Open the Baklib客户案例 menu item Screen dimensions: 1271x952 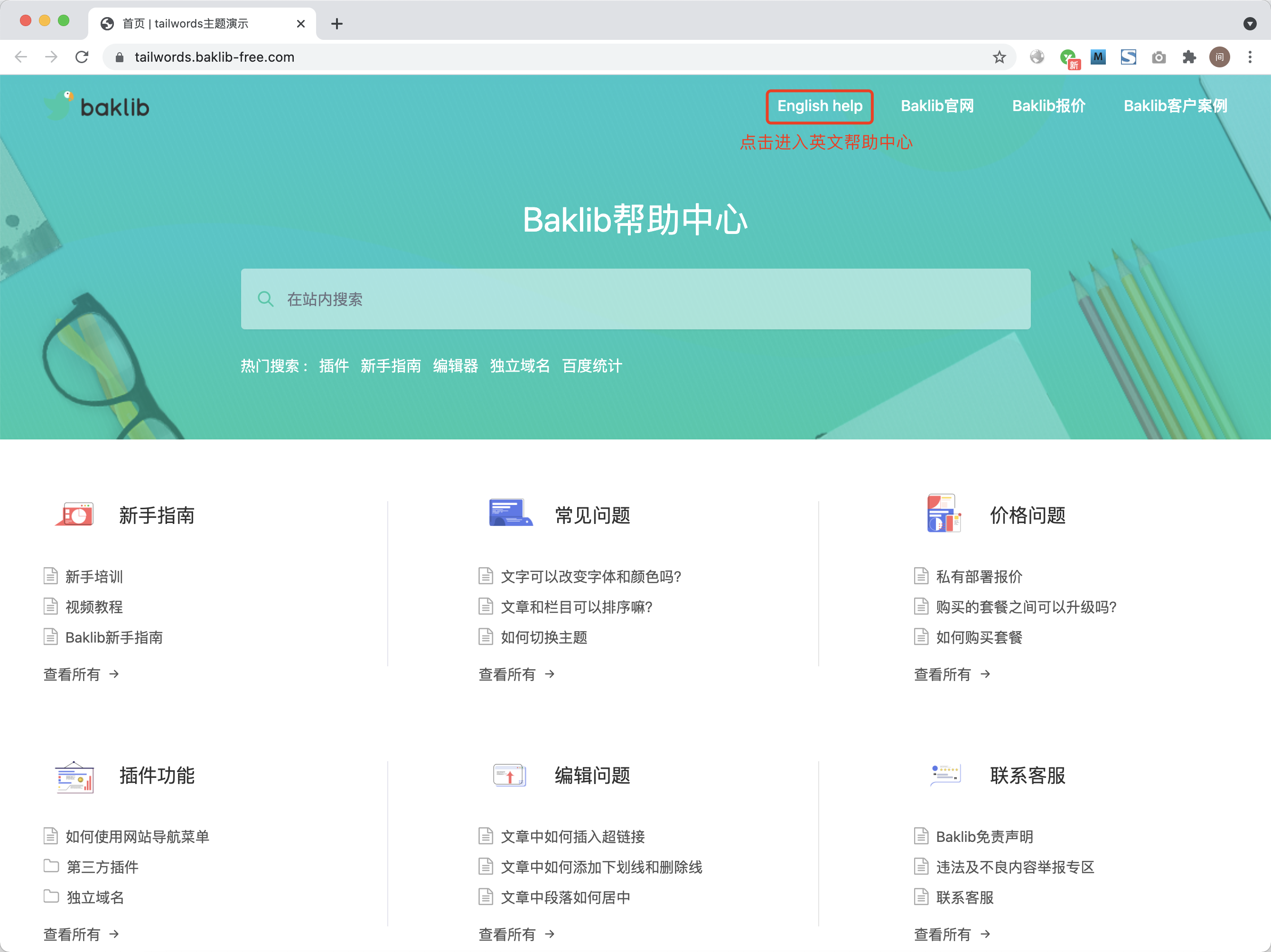pyautogui.click(x=1176, y=106)
